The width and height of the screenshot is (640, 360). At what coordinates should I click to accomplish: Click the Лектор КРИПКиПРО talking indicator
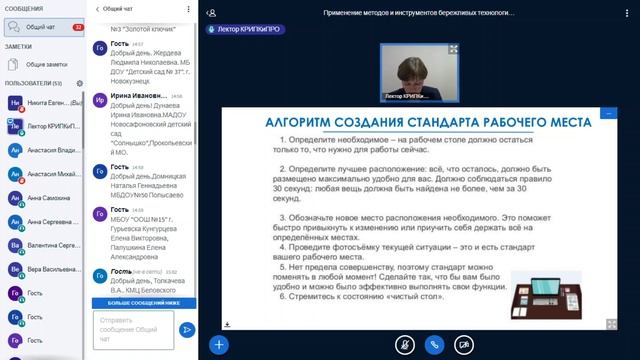click(245, 29)
